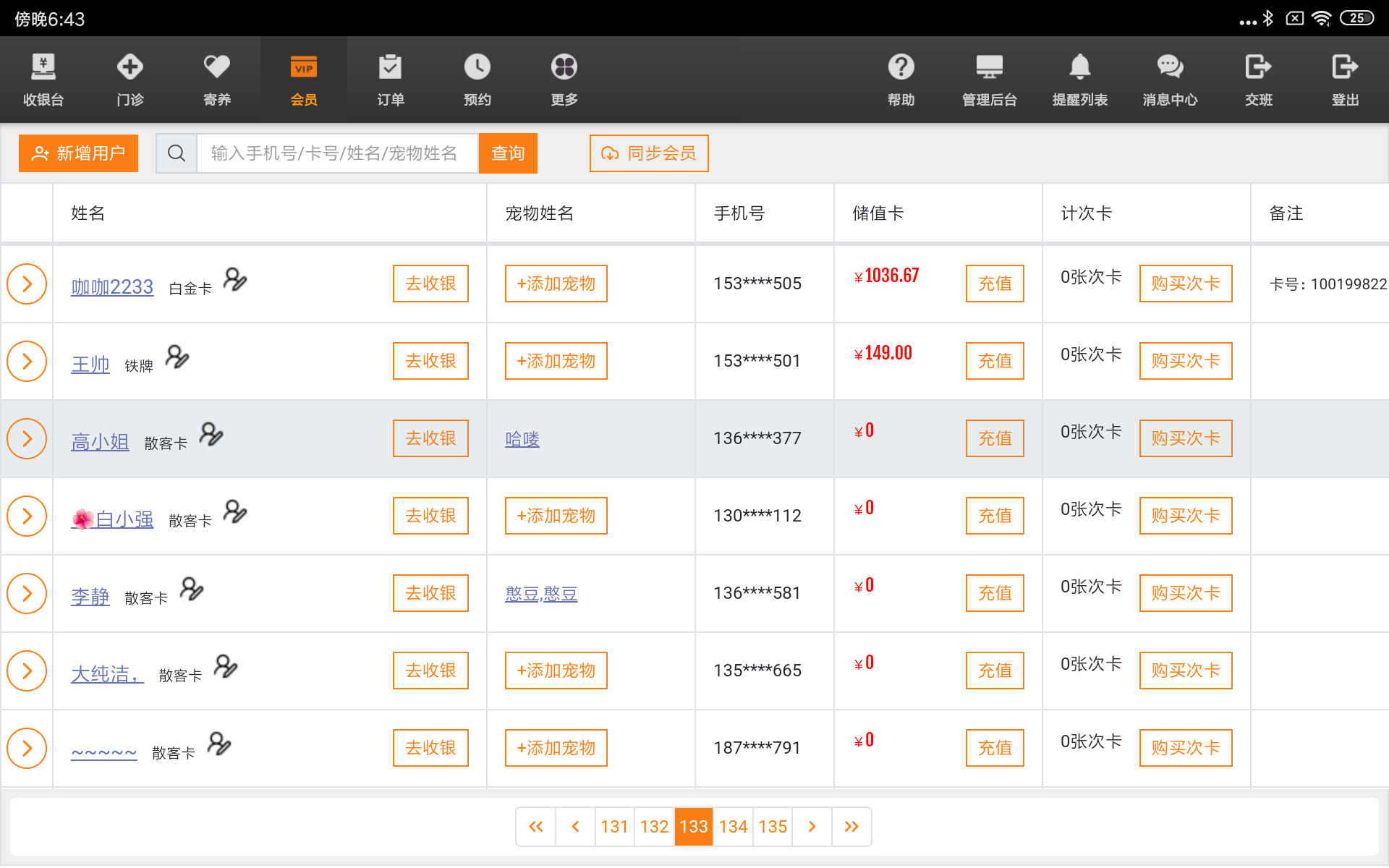Expand the row for 咖咖2233

click(27, 284)
